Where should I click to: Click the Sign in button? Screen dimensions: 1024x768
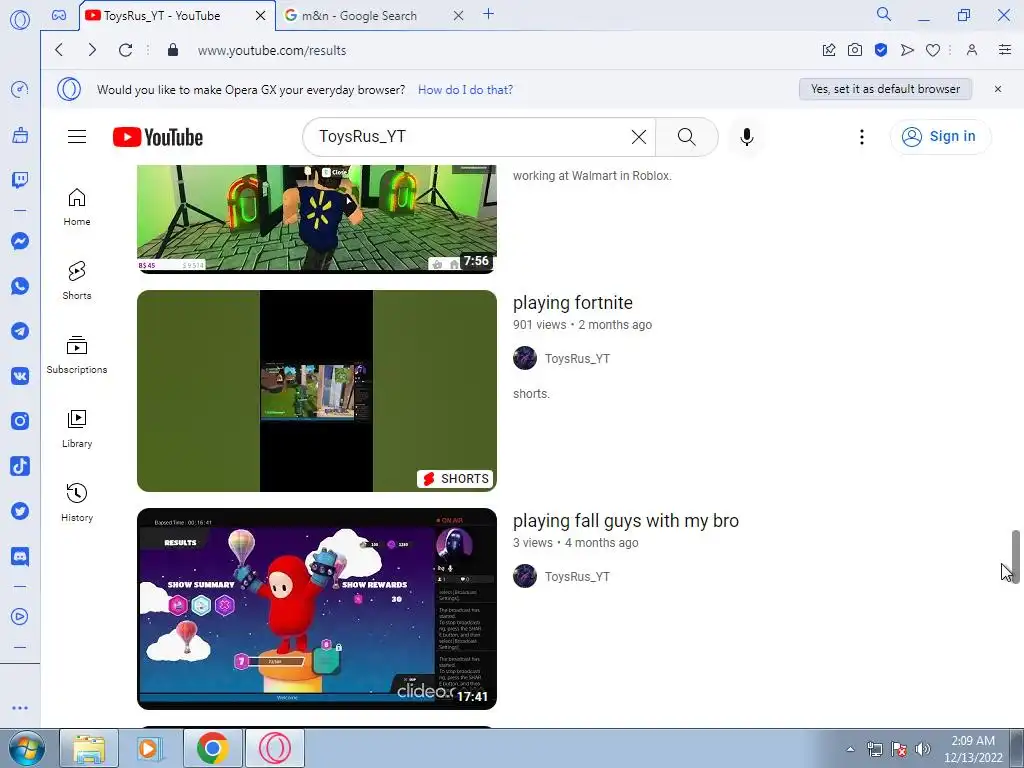click(x=940, y=136)
